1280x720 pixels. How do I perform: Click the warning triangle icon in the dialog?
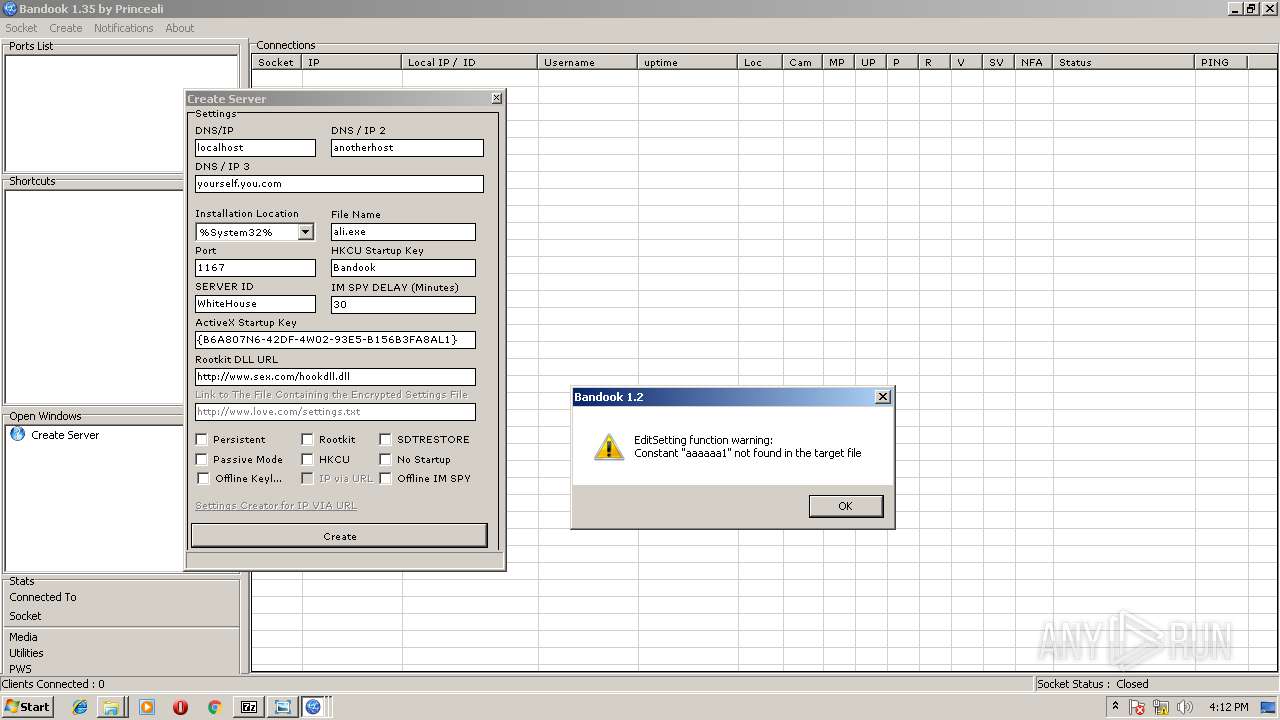(608, 446)
